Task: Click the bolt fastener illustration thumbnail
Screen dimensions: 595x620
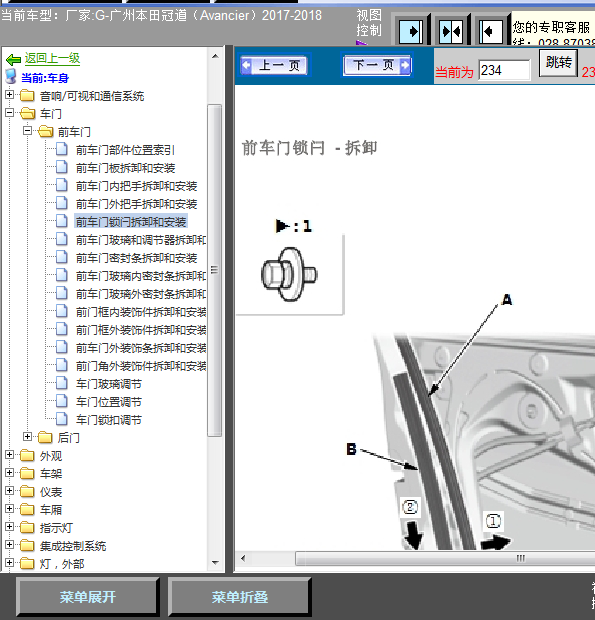Action: (x=290, y=274)
